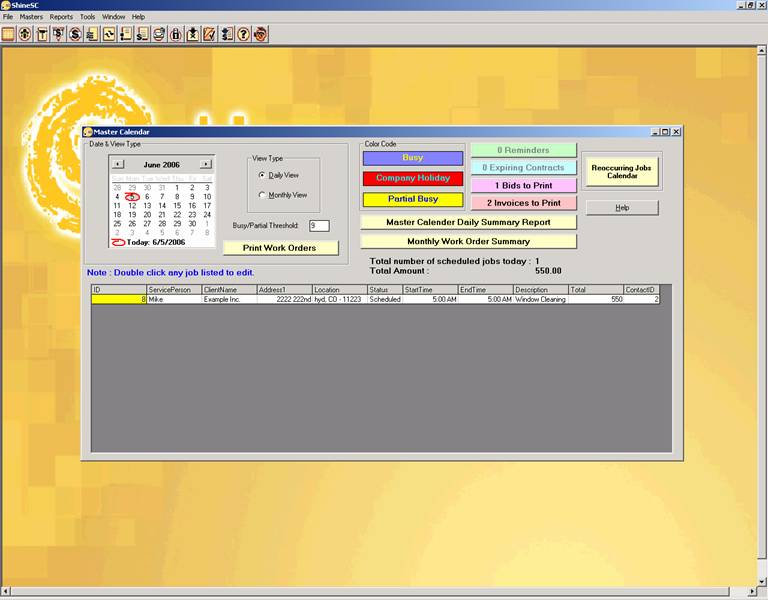Click the Help button in Master Calendar

pyautogui.click(x=622, y=208)
